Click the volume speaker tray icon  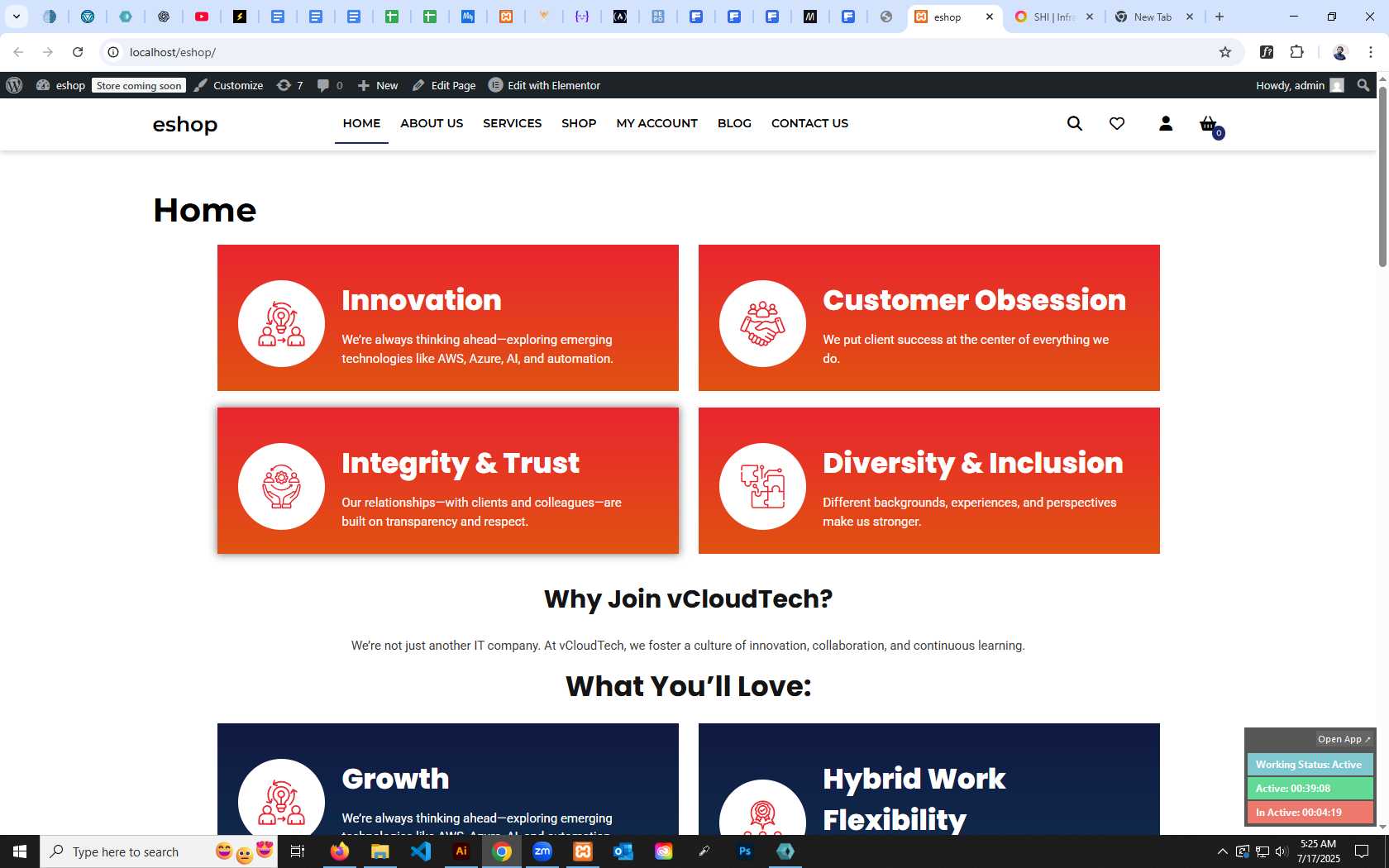[x=1282, y=851]
